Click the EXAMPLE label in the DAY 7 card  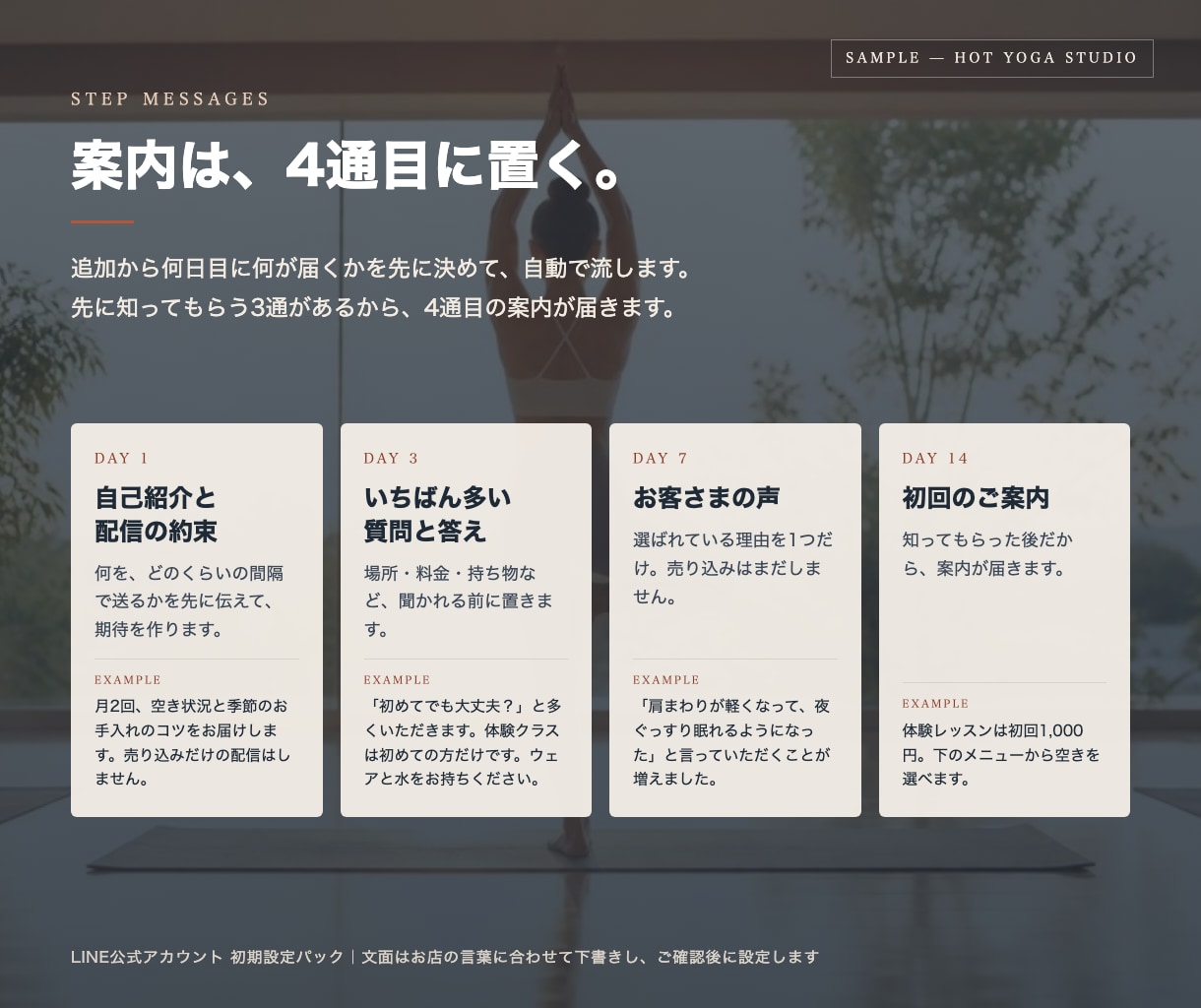pyautogui.click(x=666, y=680)
